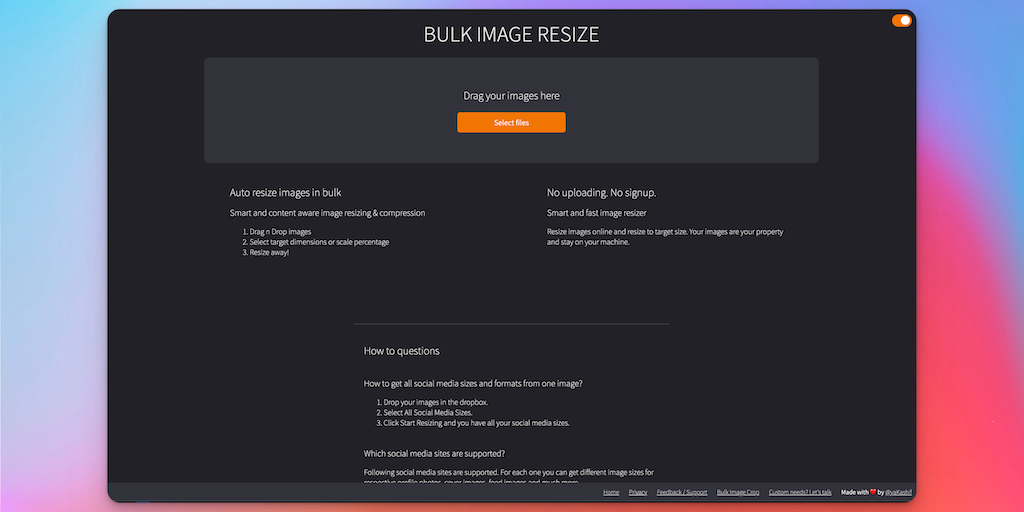Click the heart icon in footer
This screenshot has height=512, width=1024.
[x=872, y=492]
